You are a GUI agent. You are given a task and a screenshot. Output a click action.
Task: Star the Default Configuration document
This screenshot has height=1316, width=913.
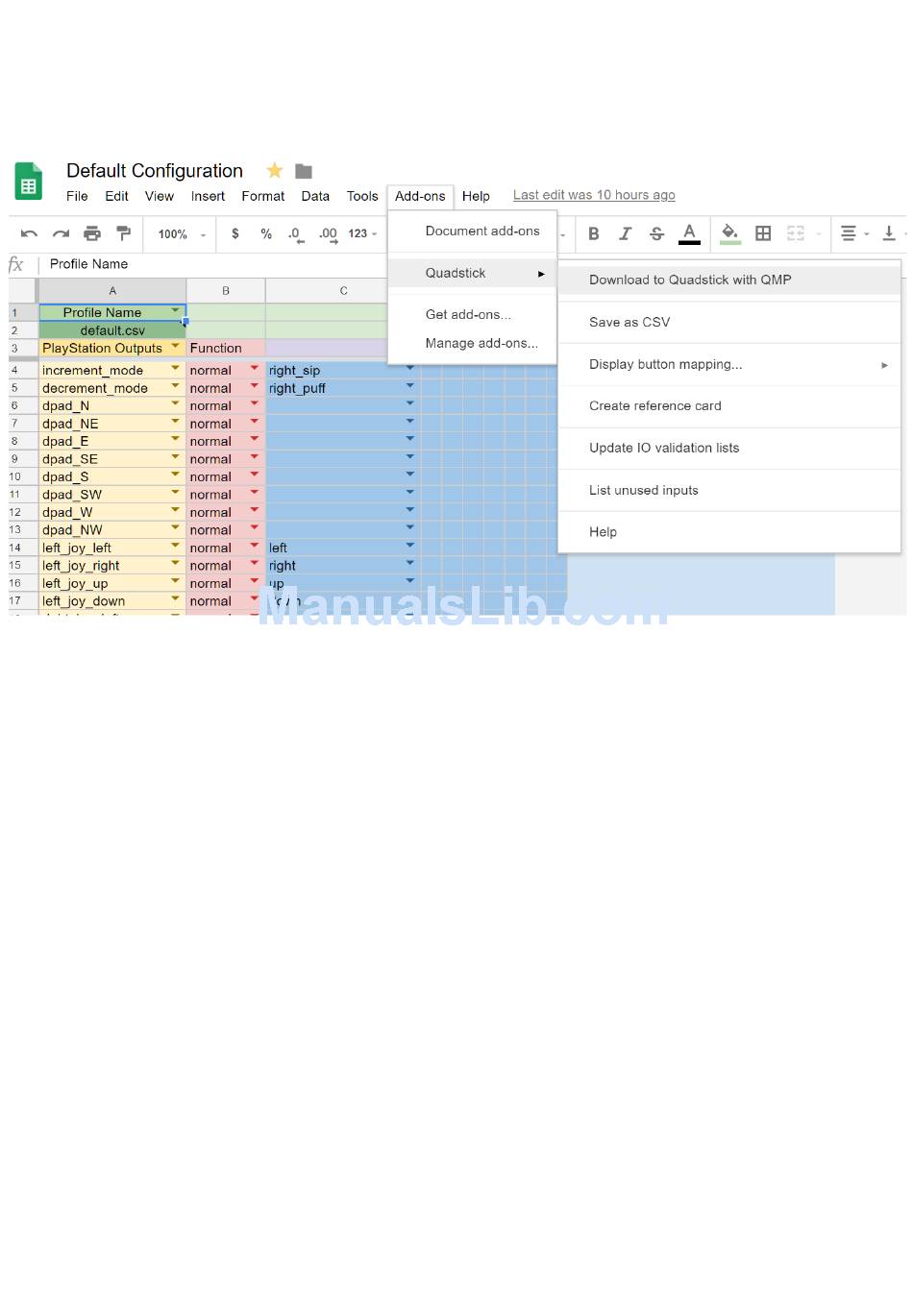pyautogui.click(x=275, y=171)
